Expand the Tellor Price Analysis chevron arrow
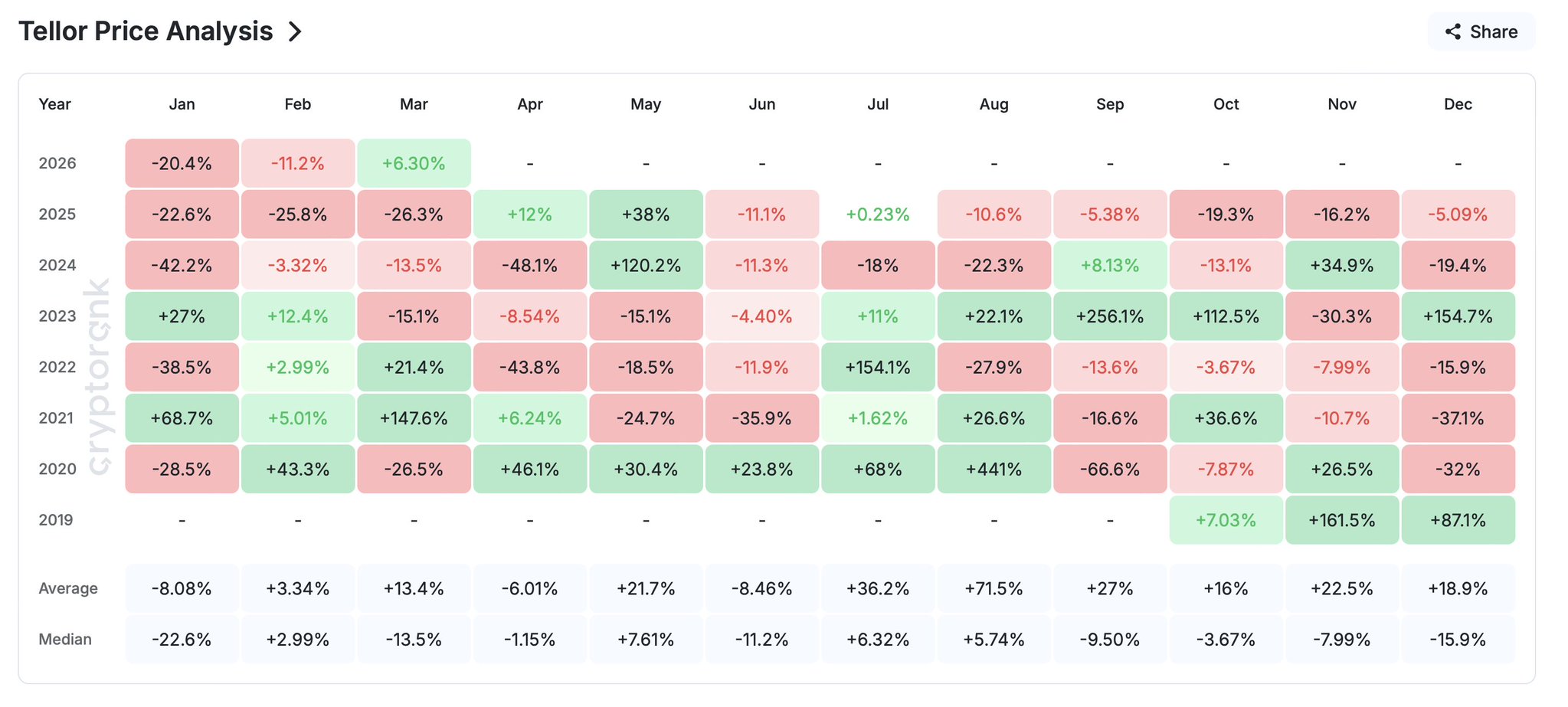The image size is (1568, 707). click(295, 32)
